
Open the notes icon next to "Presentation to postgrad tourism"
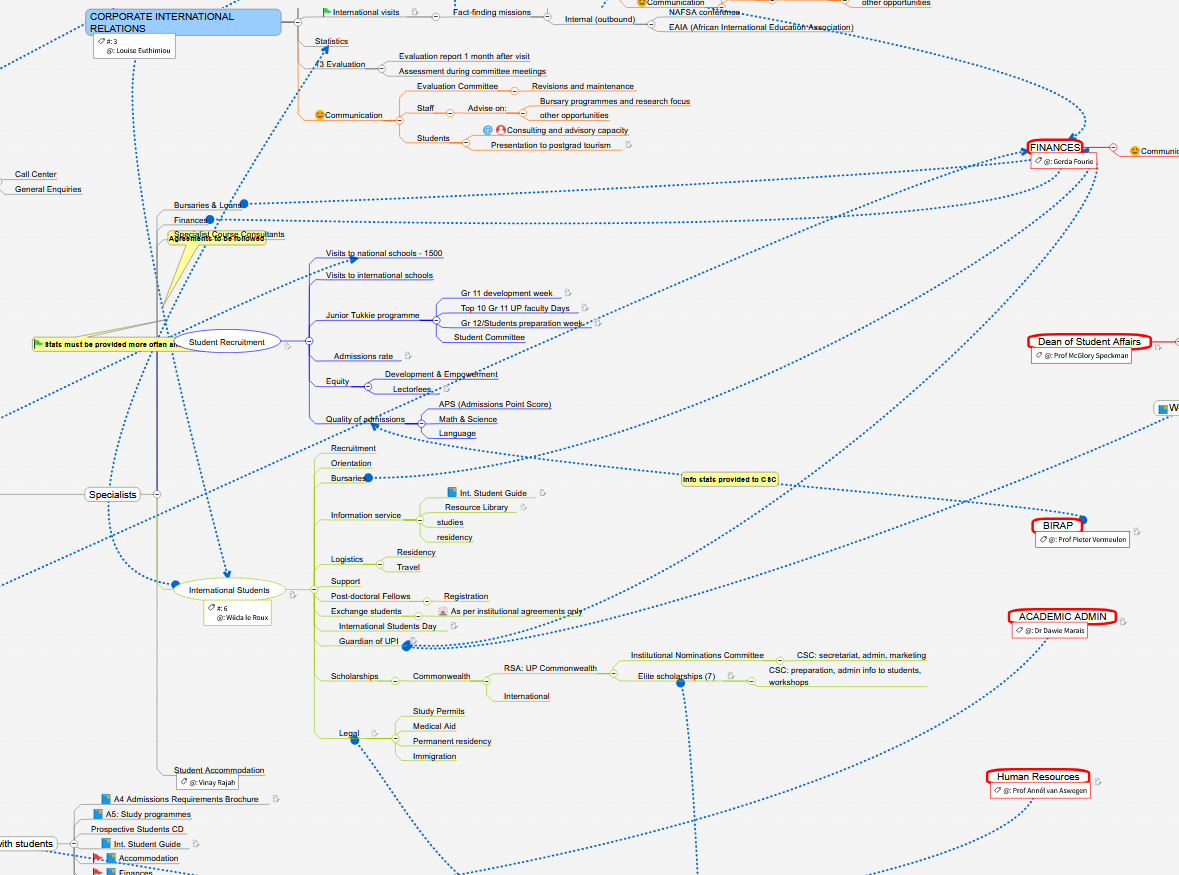tap(627, 144)
